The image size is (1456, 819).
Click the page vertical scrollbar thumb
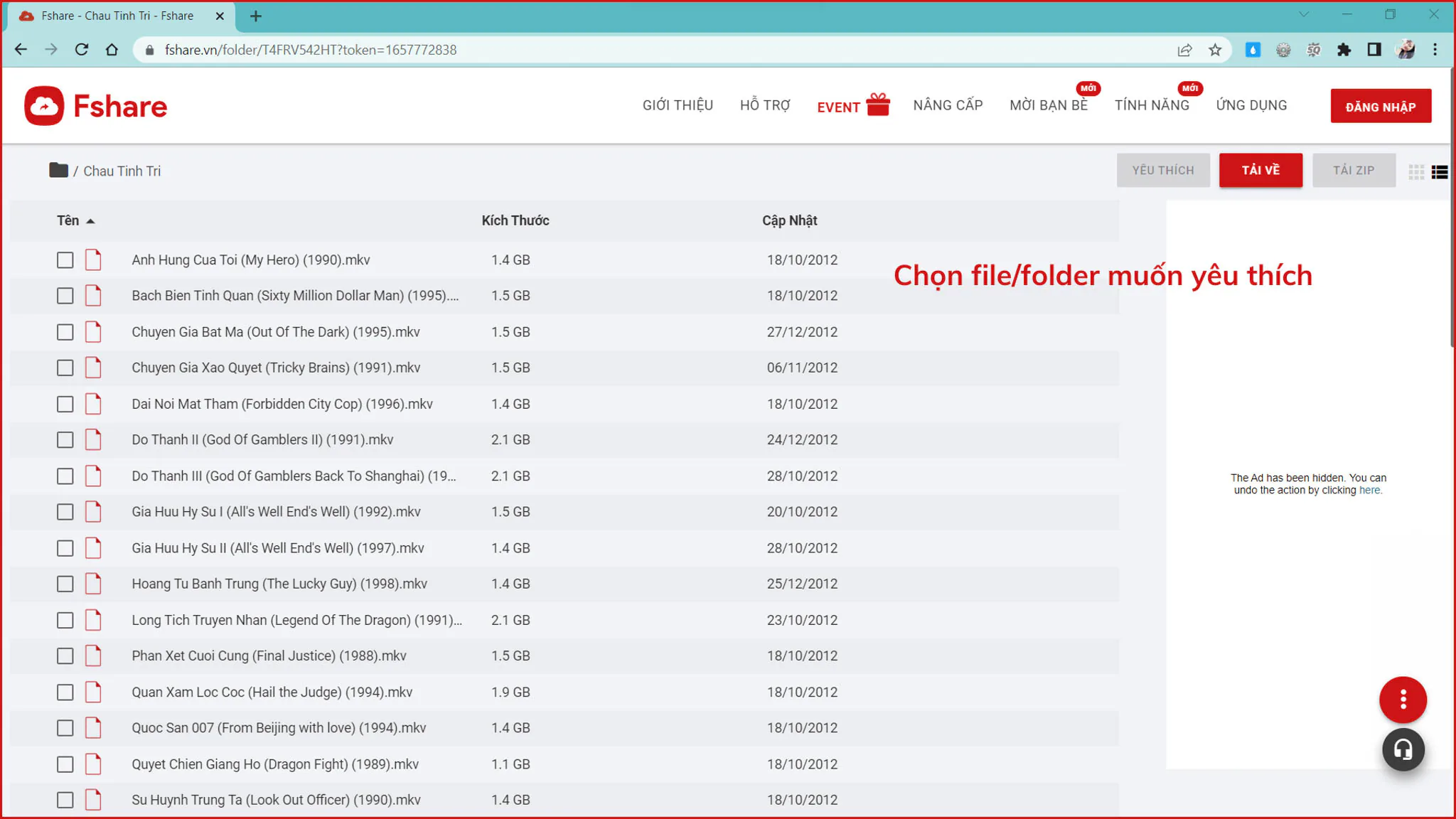click(1452, 206)
